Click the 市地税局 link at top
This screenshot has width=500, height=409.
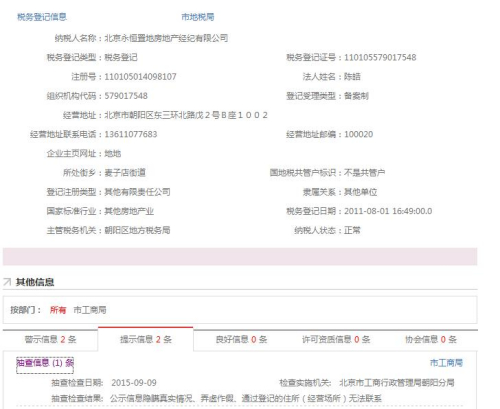(198, 17)
